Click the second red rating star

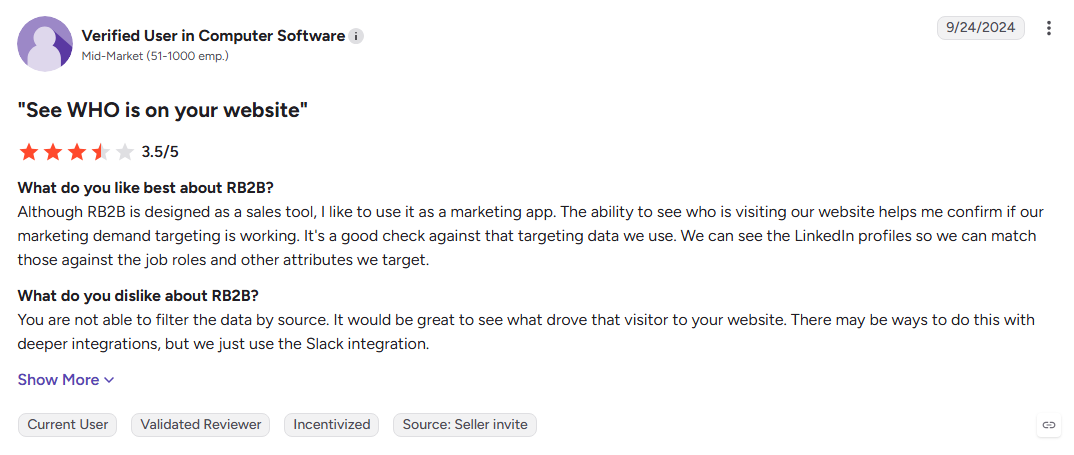click(53, 151)
